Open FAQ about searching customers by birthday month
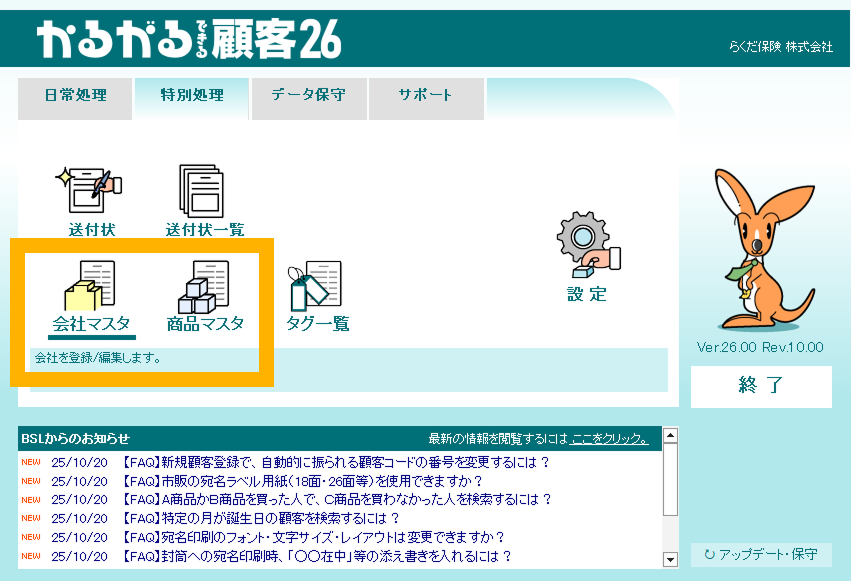This screenshot has width=851, height=581. pyautogui.click(x=260, y=518)
